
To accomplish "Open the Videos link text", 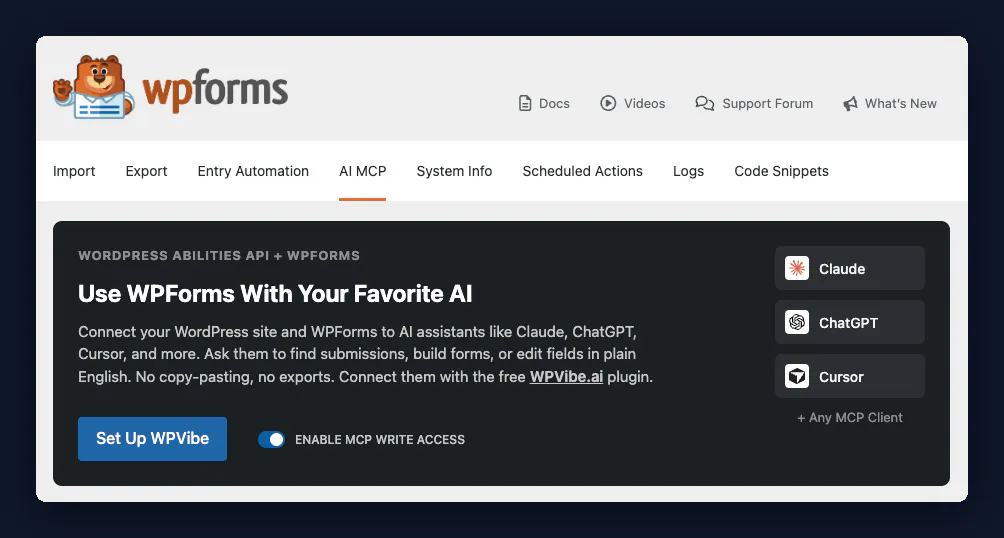I will coord(645,104).
